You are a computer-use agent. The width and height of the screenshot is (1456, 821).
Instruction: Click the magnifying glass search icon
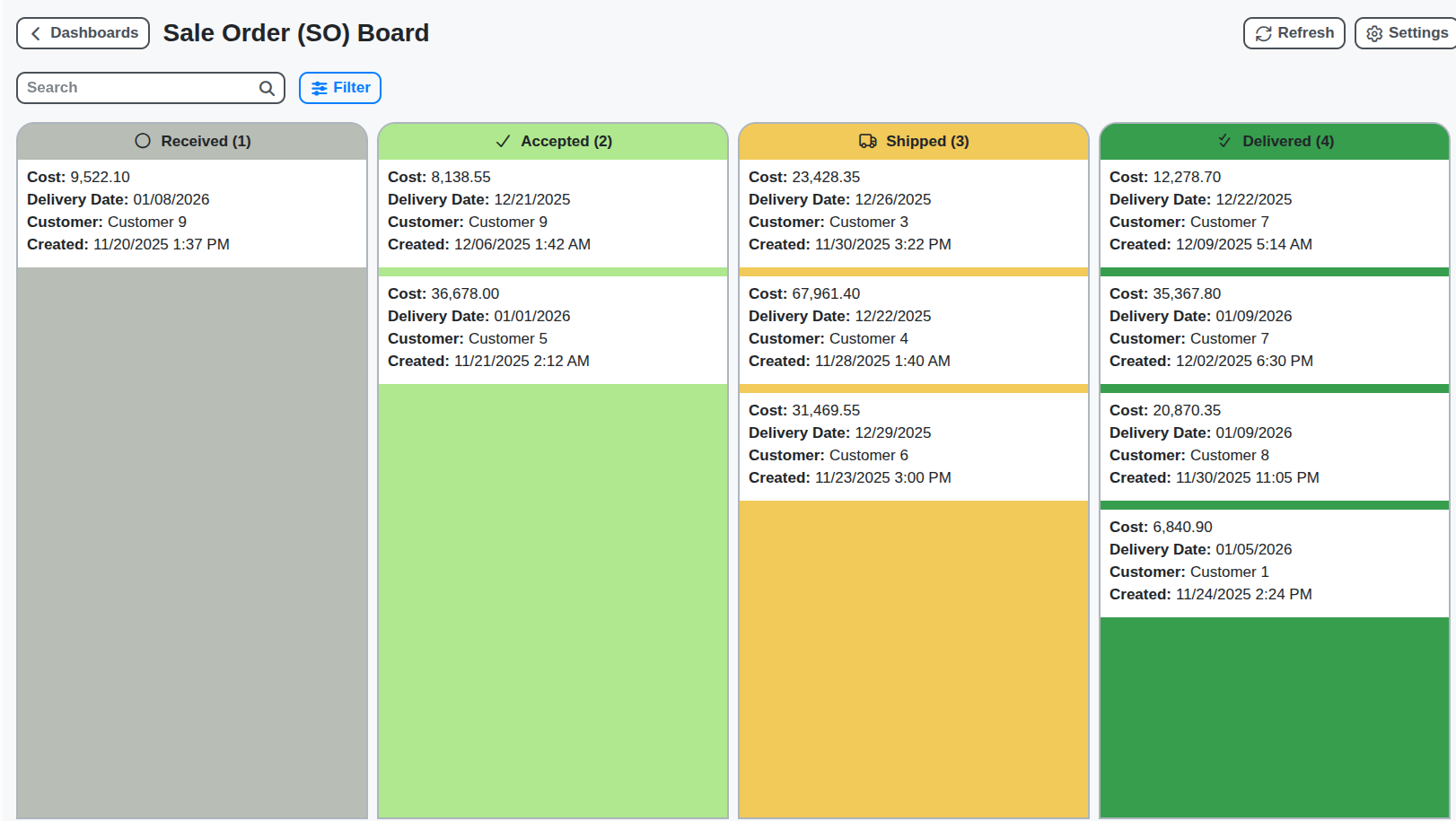267,88
